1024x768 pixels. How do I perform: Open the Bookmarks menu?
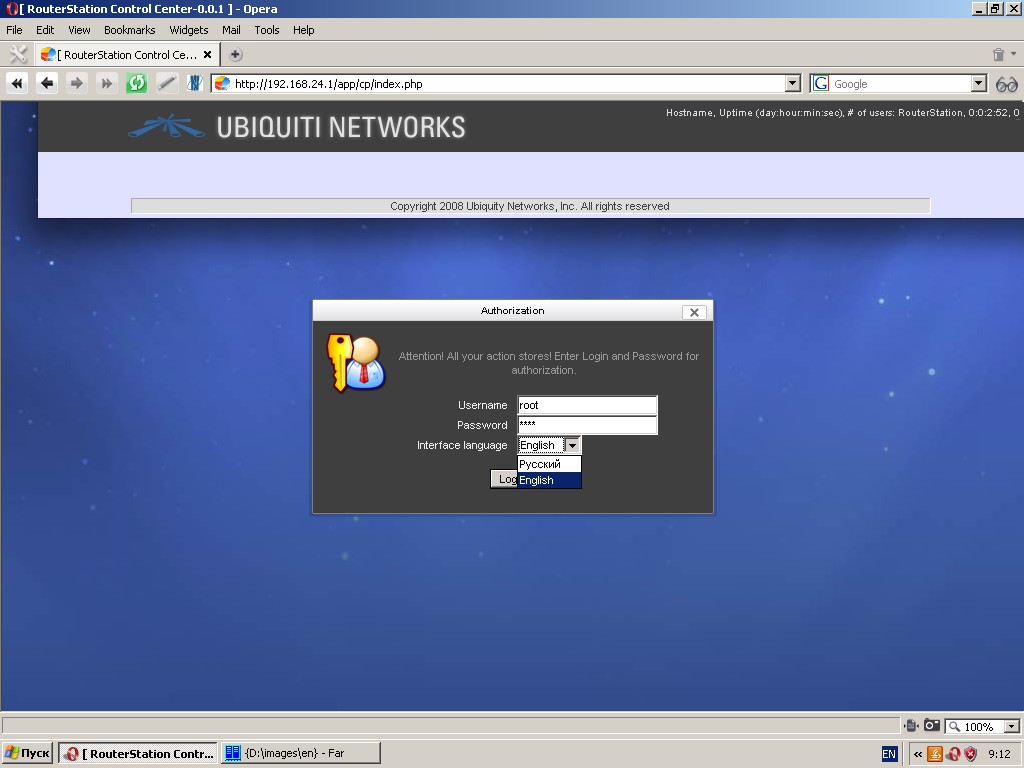(129, 30)
